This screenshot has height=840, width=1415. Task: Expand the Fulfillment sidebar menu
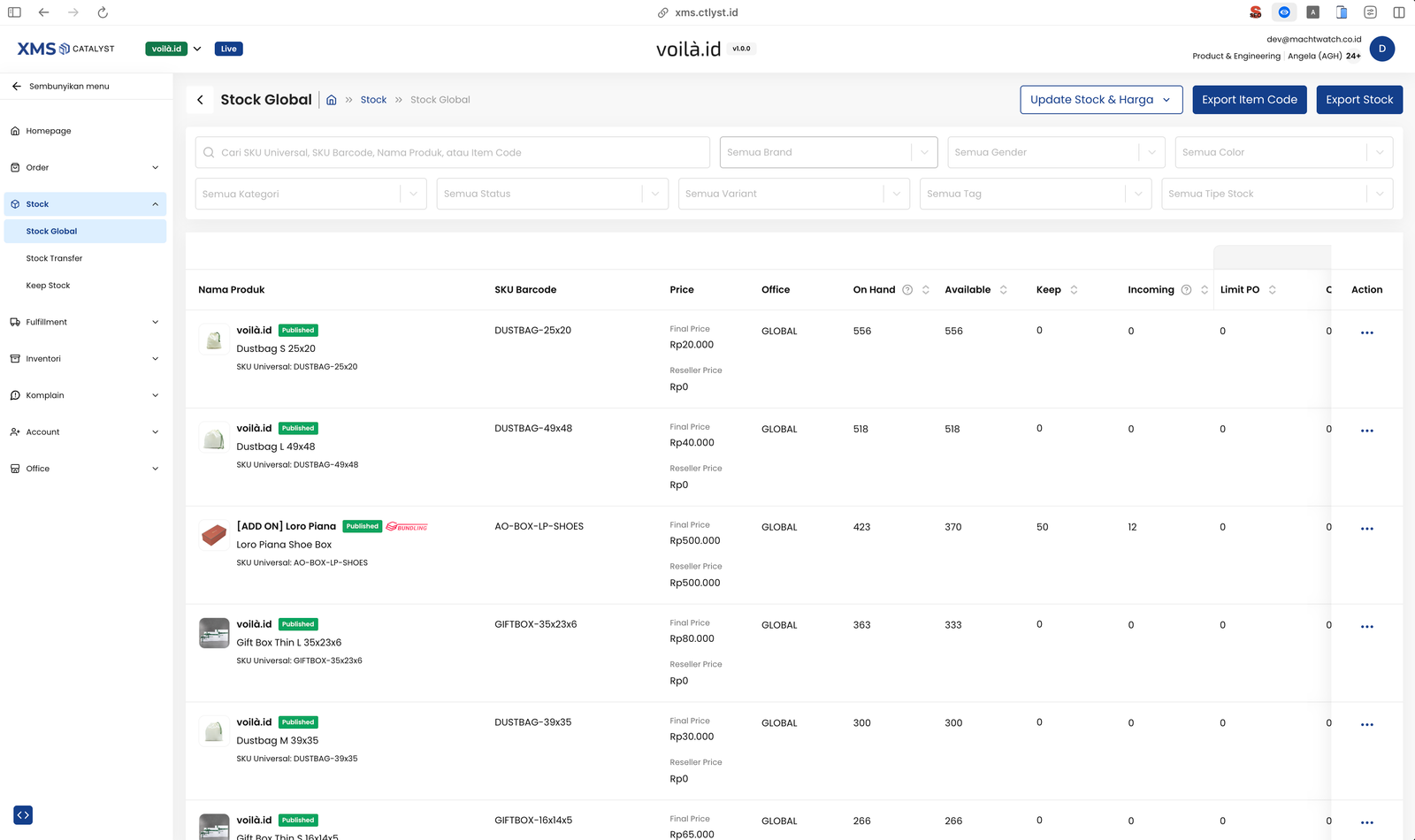point(85,322)
